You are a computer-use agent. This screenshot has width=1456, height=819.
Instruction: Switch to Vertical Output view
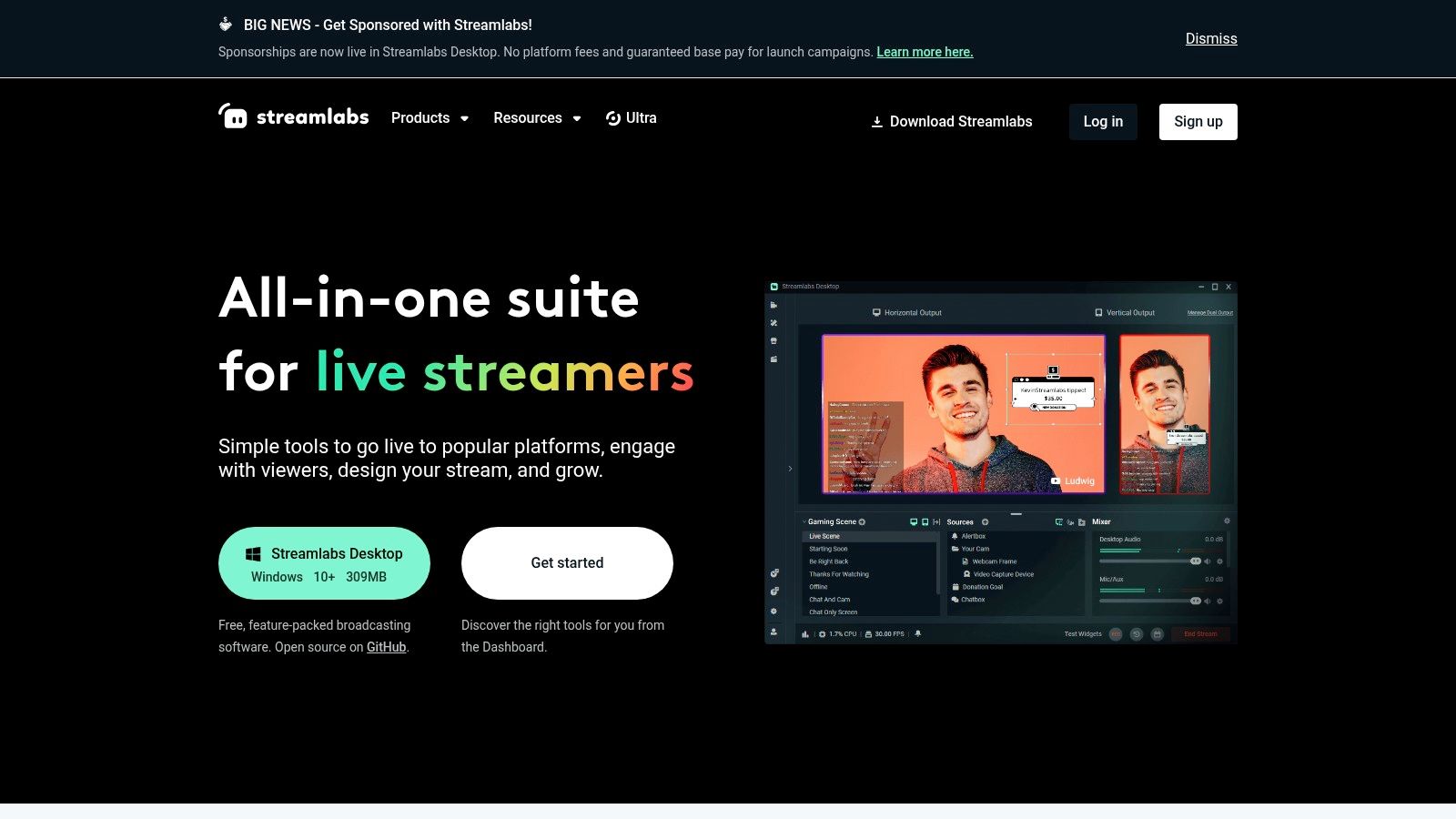click(x=1128, y=312)
